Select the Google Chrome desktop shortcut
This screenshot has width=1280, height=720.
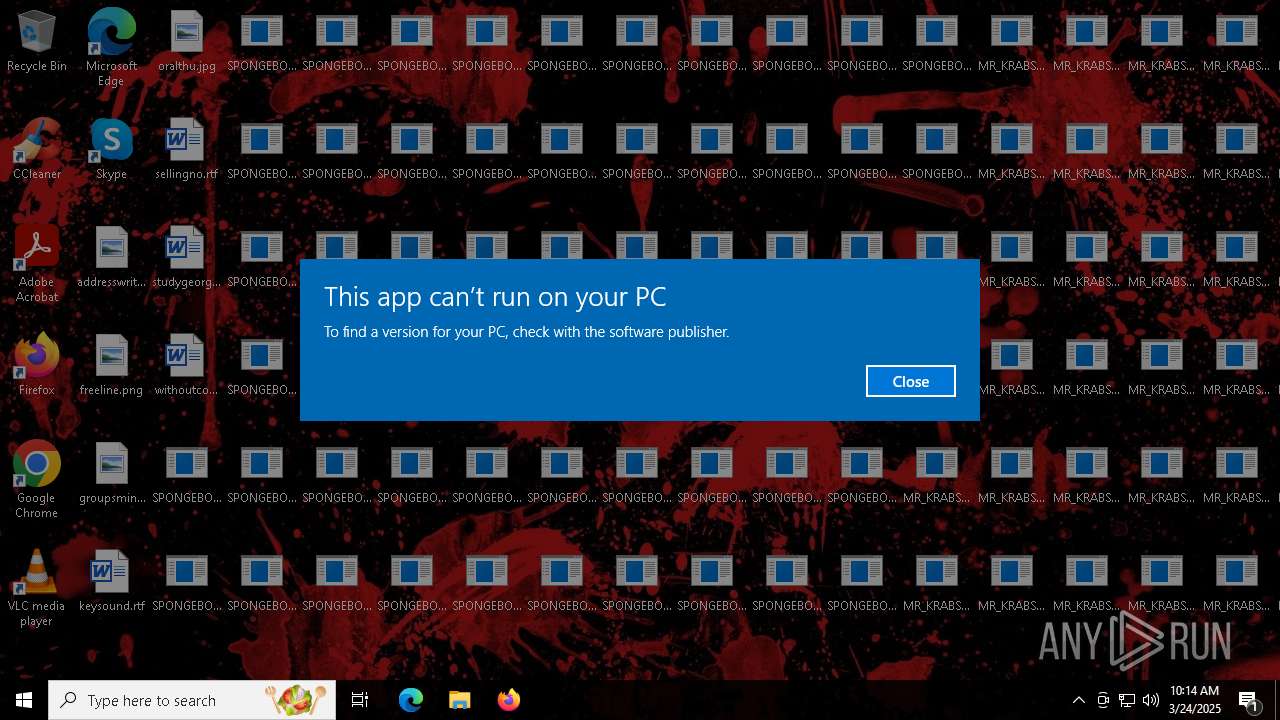click(37, 480)
